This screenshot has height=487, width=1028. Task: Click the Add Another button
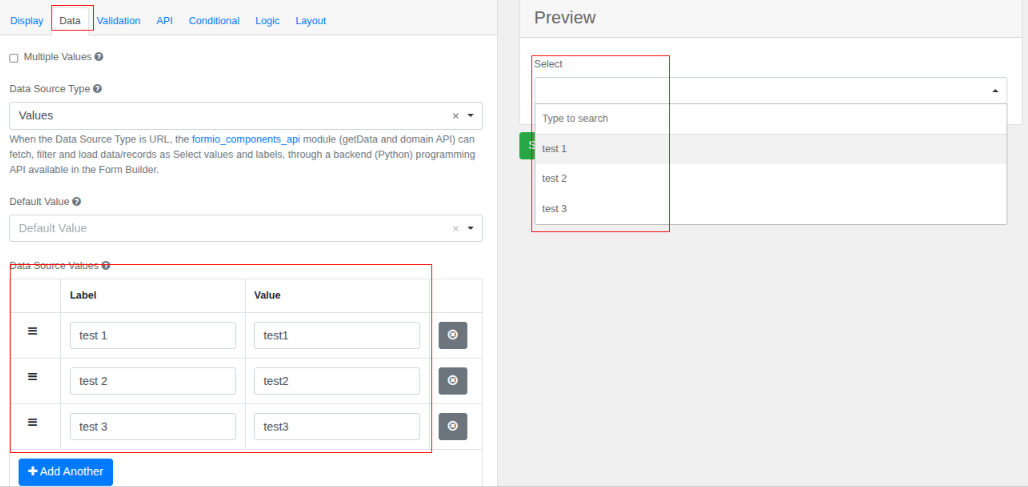coord(66,471)
